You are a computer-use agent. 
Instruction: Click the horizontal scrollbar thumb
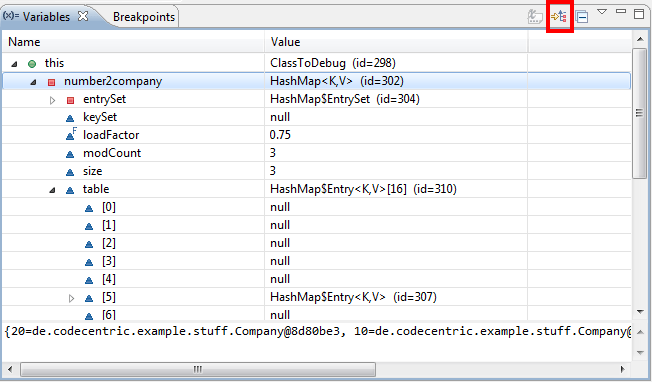198,369
